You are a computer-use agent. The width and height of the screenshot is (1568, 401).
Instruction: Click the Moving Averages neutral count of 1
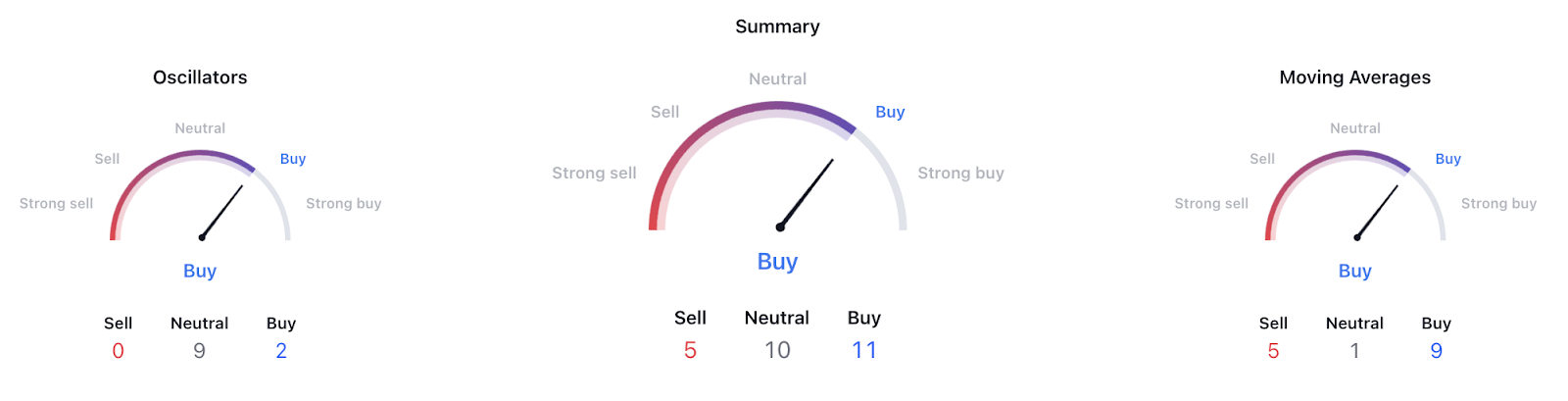coord(1354,351)
